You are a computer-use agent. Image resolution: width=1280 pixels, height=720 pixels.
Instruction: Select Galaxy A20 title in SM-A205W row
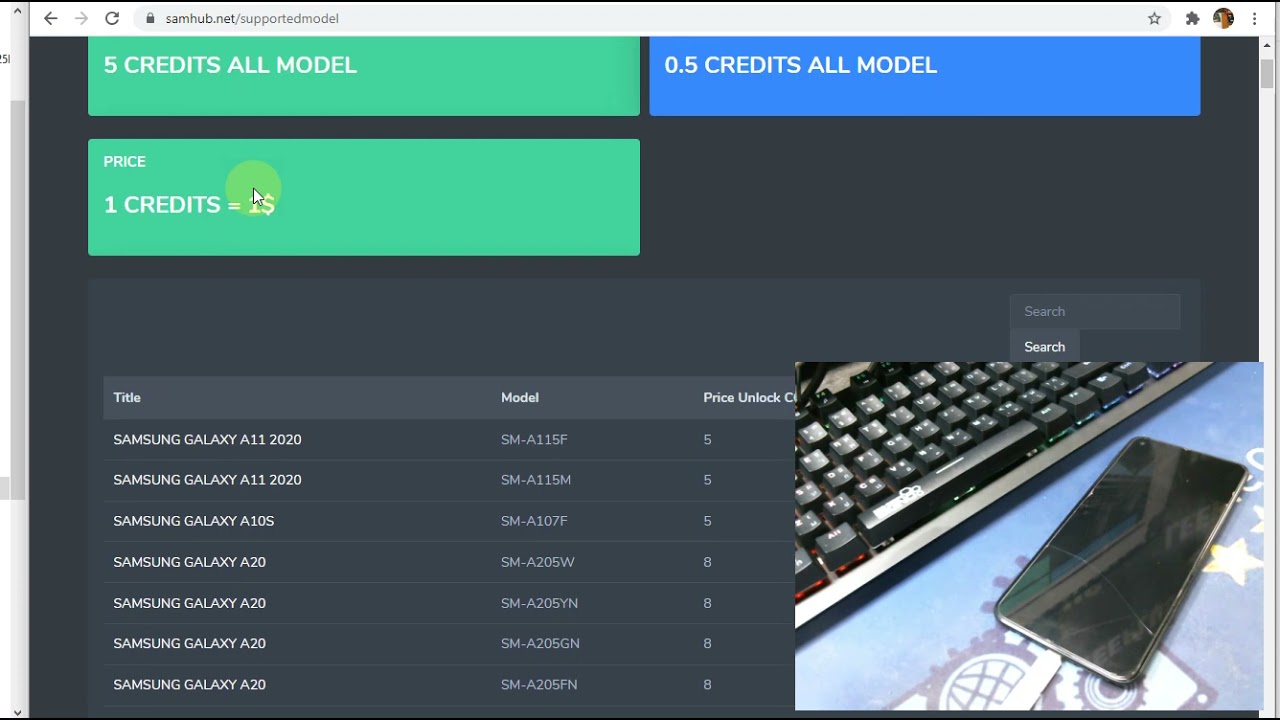(189, 562)
